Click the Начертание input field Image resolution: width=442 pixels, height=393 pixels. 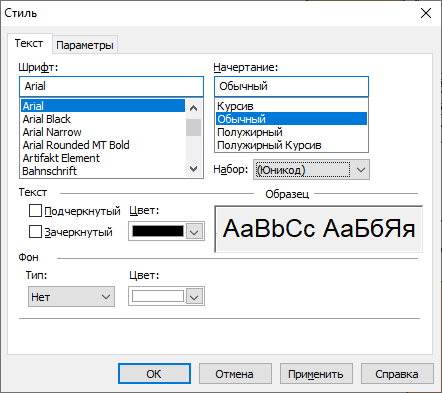[291, 86]
